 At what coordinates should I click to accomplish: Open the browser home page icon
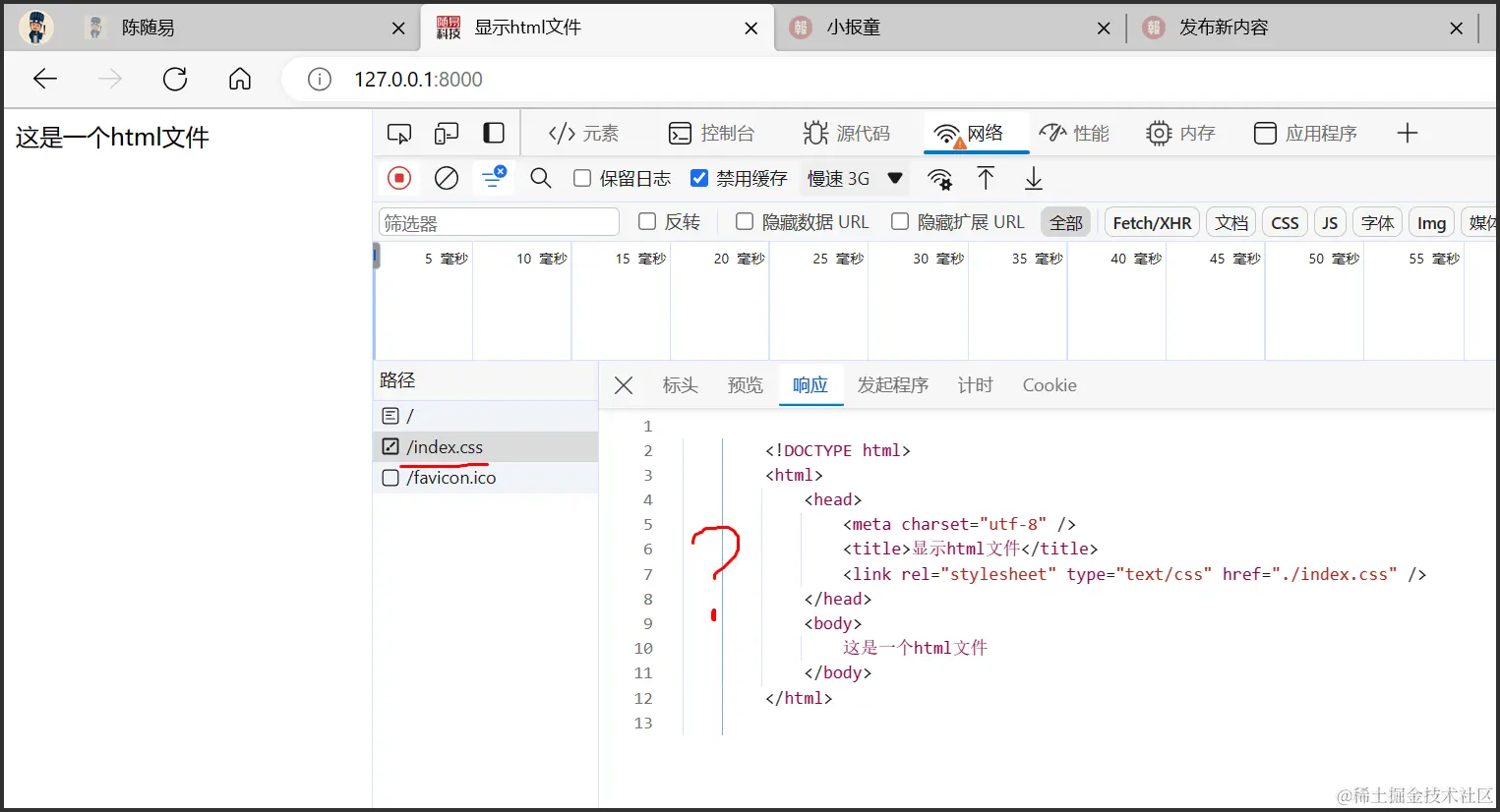tap(240, 79)
